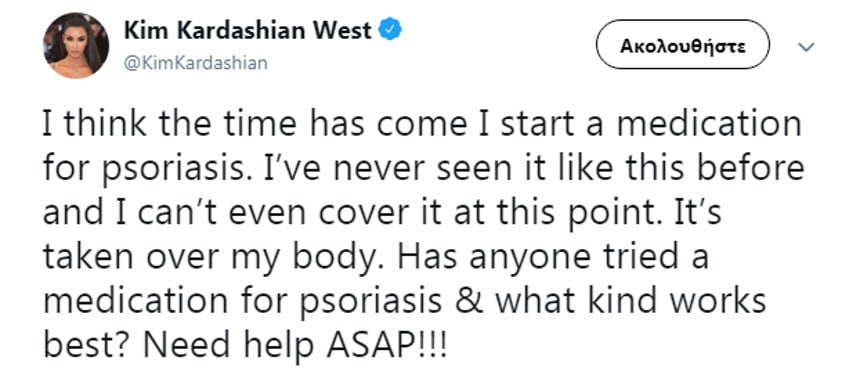Click the Ακολουθήστε follow button
The image size is (860, 382).
pos(682,46)
